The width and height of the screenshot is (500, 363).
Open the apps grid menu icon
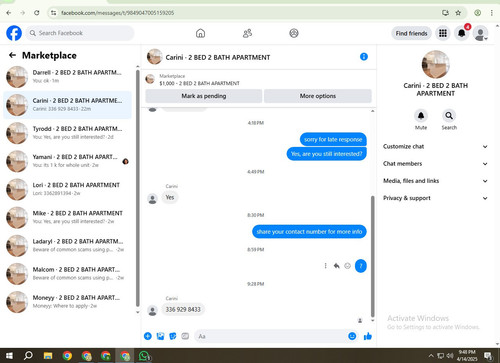443,33
